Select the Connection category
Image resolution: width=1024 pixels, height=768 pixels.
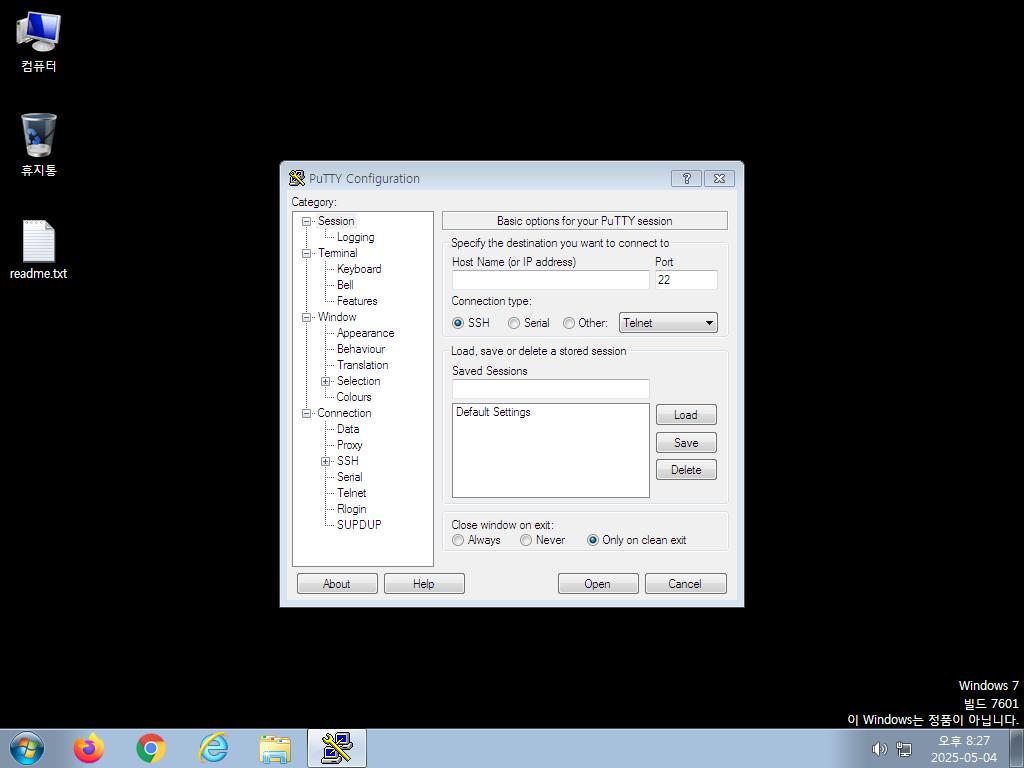[344, 413]
